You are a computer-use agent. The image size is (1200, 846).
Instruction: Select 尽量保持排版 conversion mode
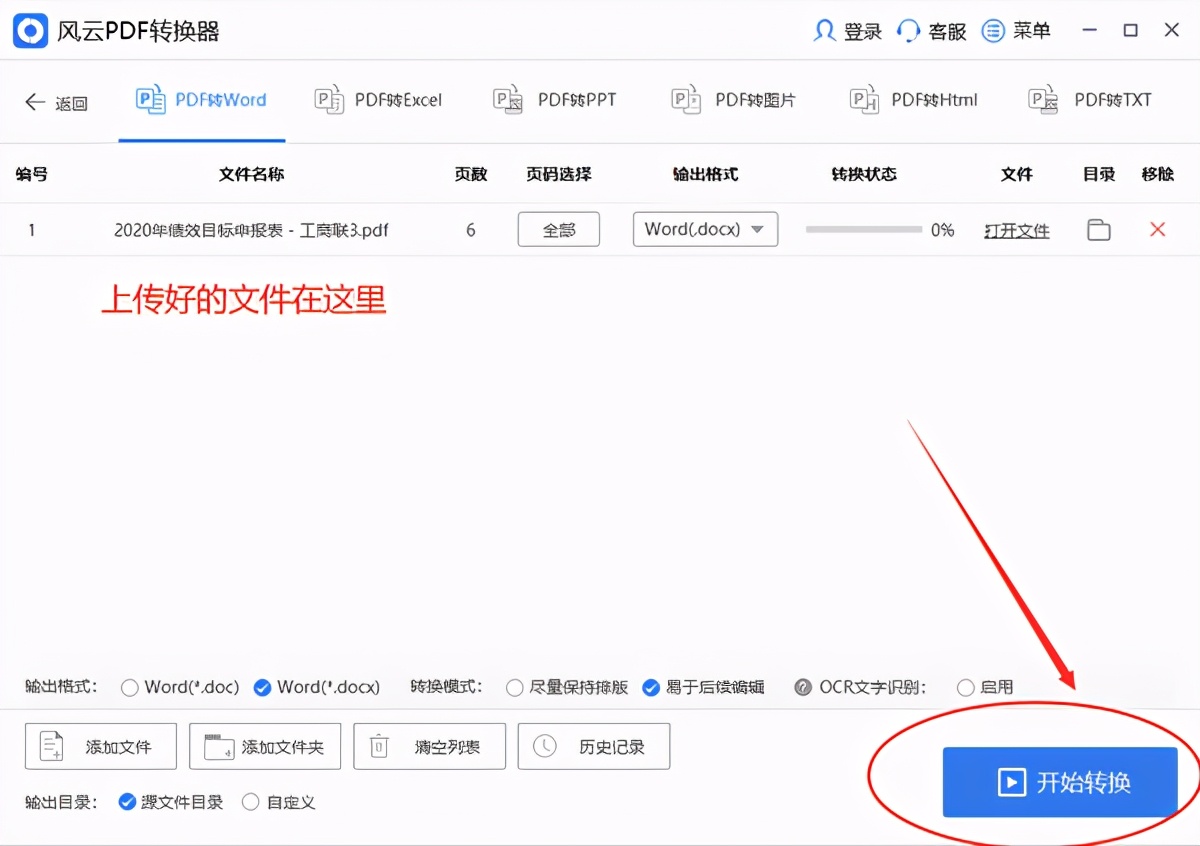pyautogui.click(x=515, y=687)
